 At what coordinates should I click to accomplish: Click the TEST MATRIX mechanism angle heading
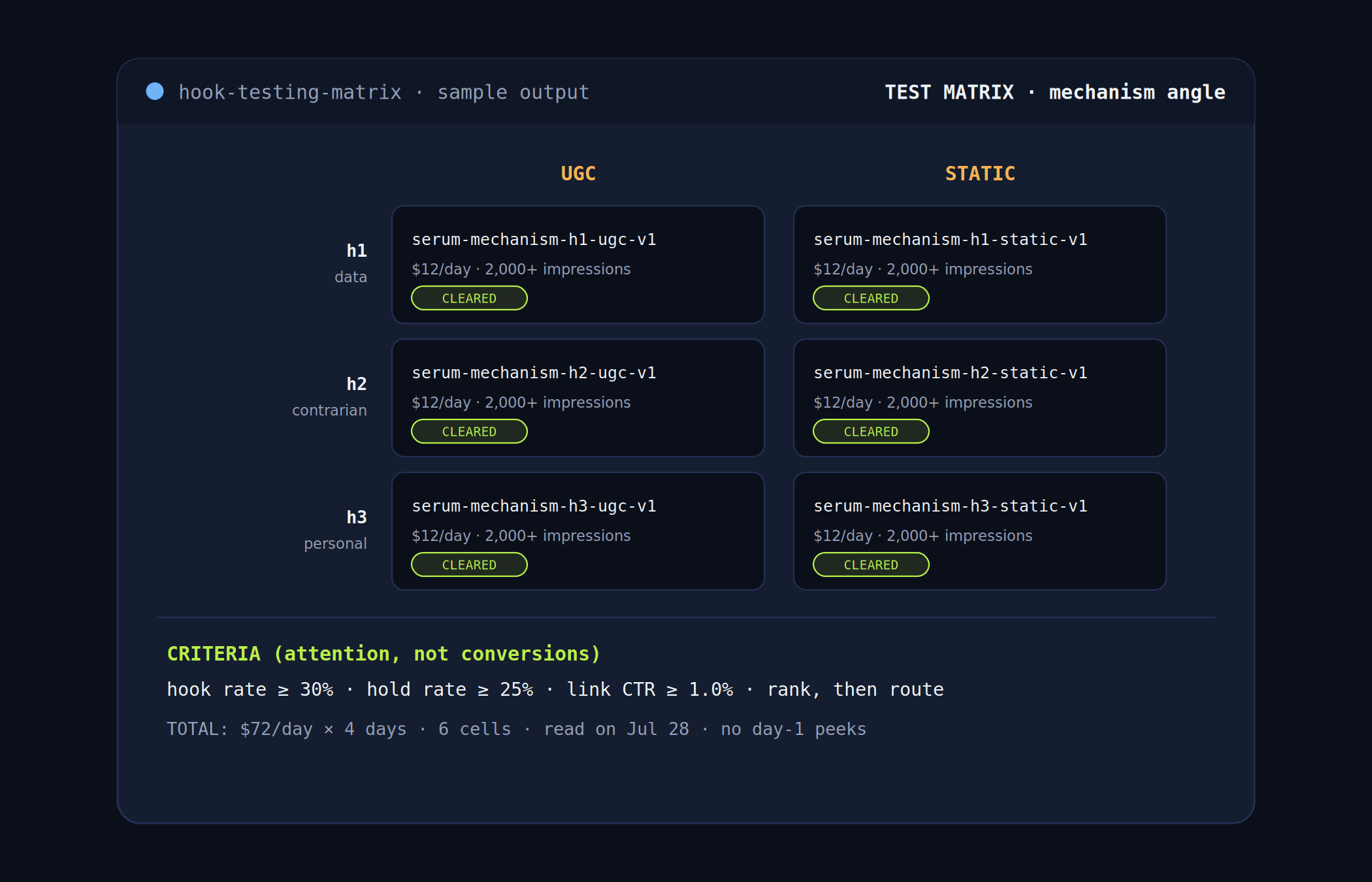1054,92
